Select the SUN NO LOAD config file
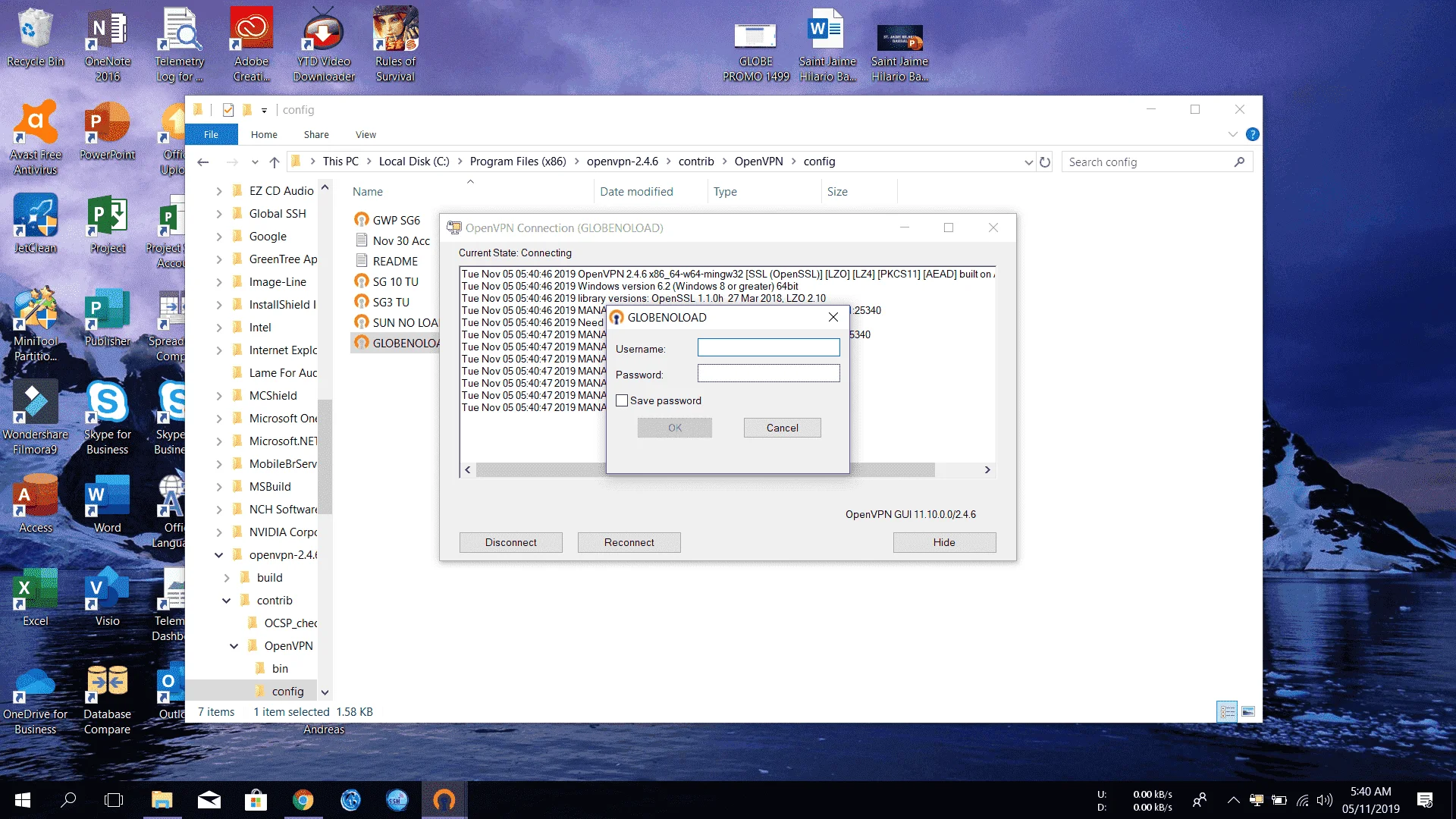 pos(396,322)
